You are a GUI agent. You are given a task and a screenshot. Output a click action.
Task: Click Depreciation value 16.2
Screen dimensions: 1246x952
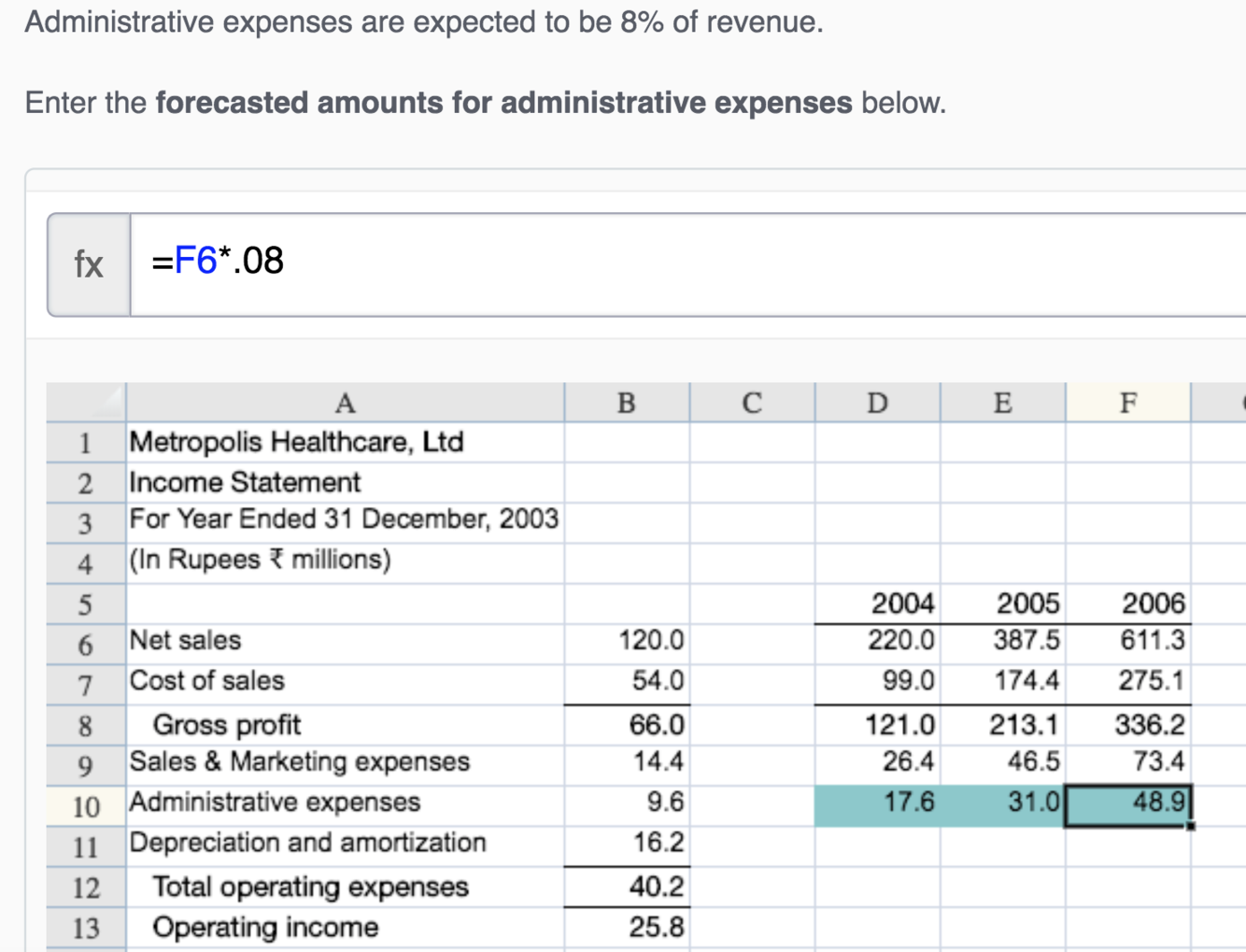627,846
